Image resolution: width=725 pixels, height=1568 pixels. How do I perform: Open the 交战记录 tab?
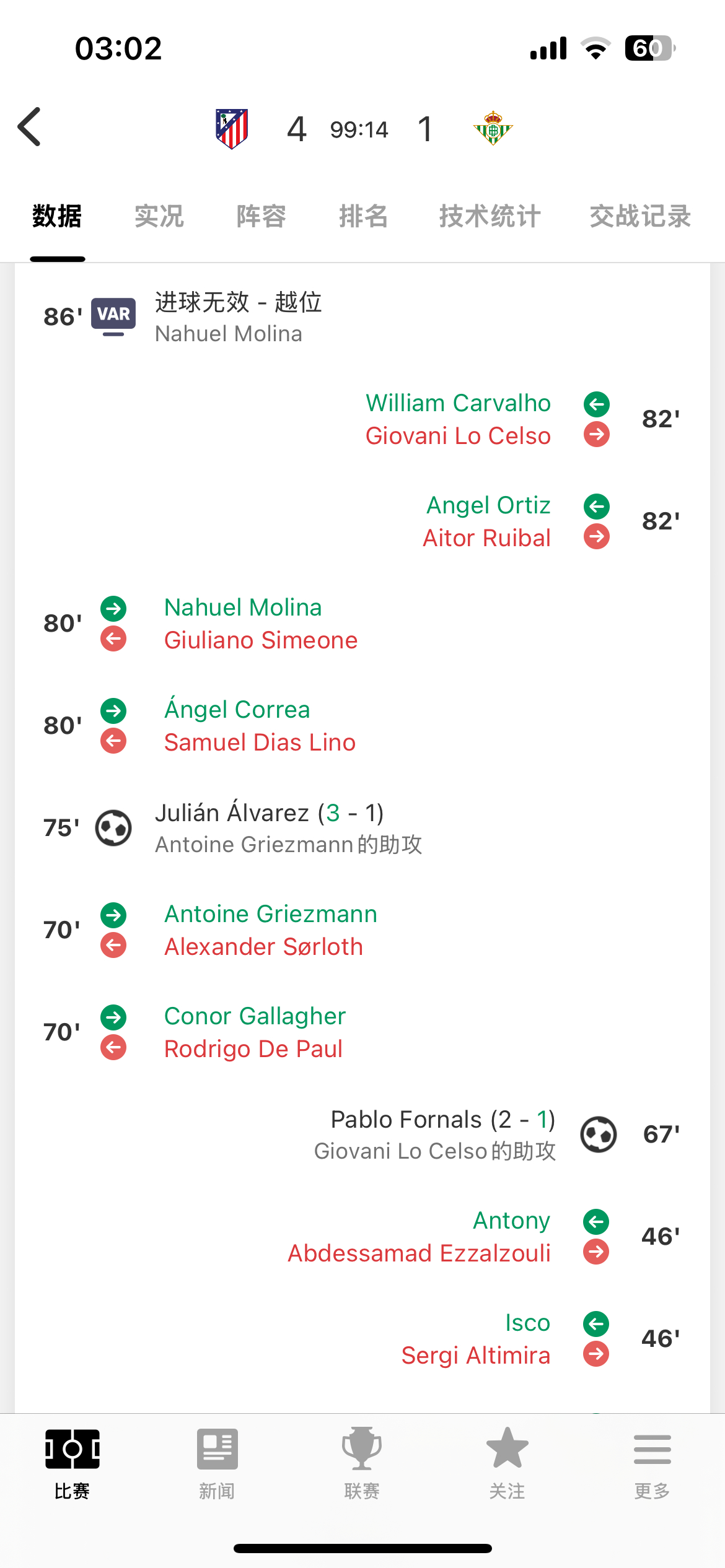coord(641,216)
